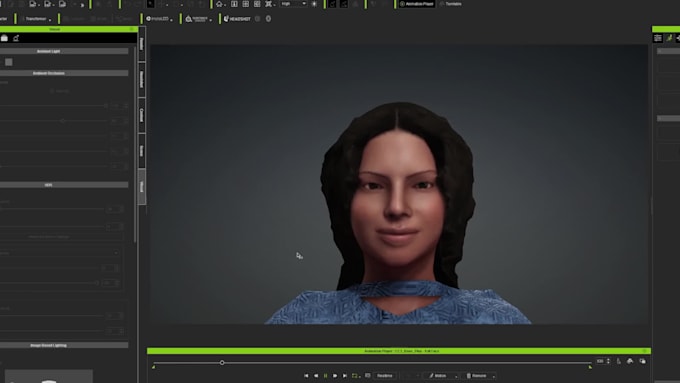Open the Motion button dropdown arrow
The image size is (680, 383).
(x=456, y=376)
